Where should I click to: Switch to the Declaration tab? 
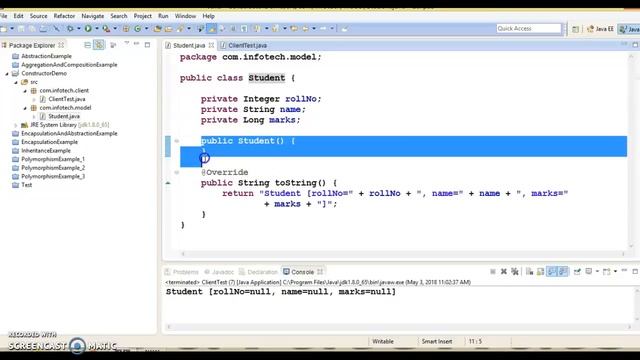pyautogui.click(x=258, y=272)
